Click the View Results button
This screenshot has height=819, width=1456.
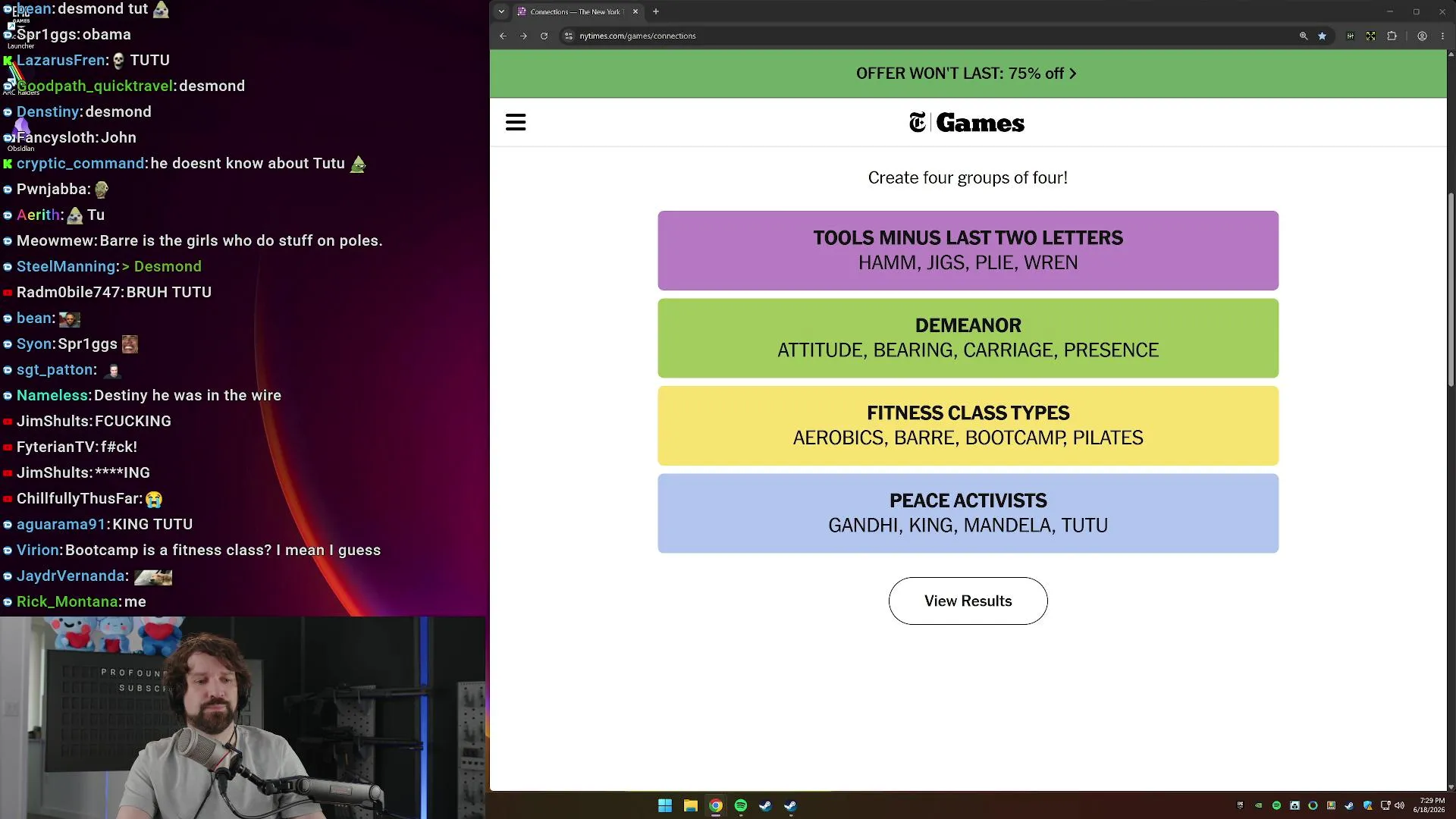click(x=968, y=601)
